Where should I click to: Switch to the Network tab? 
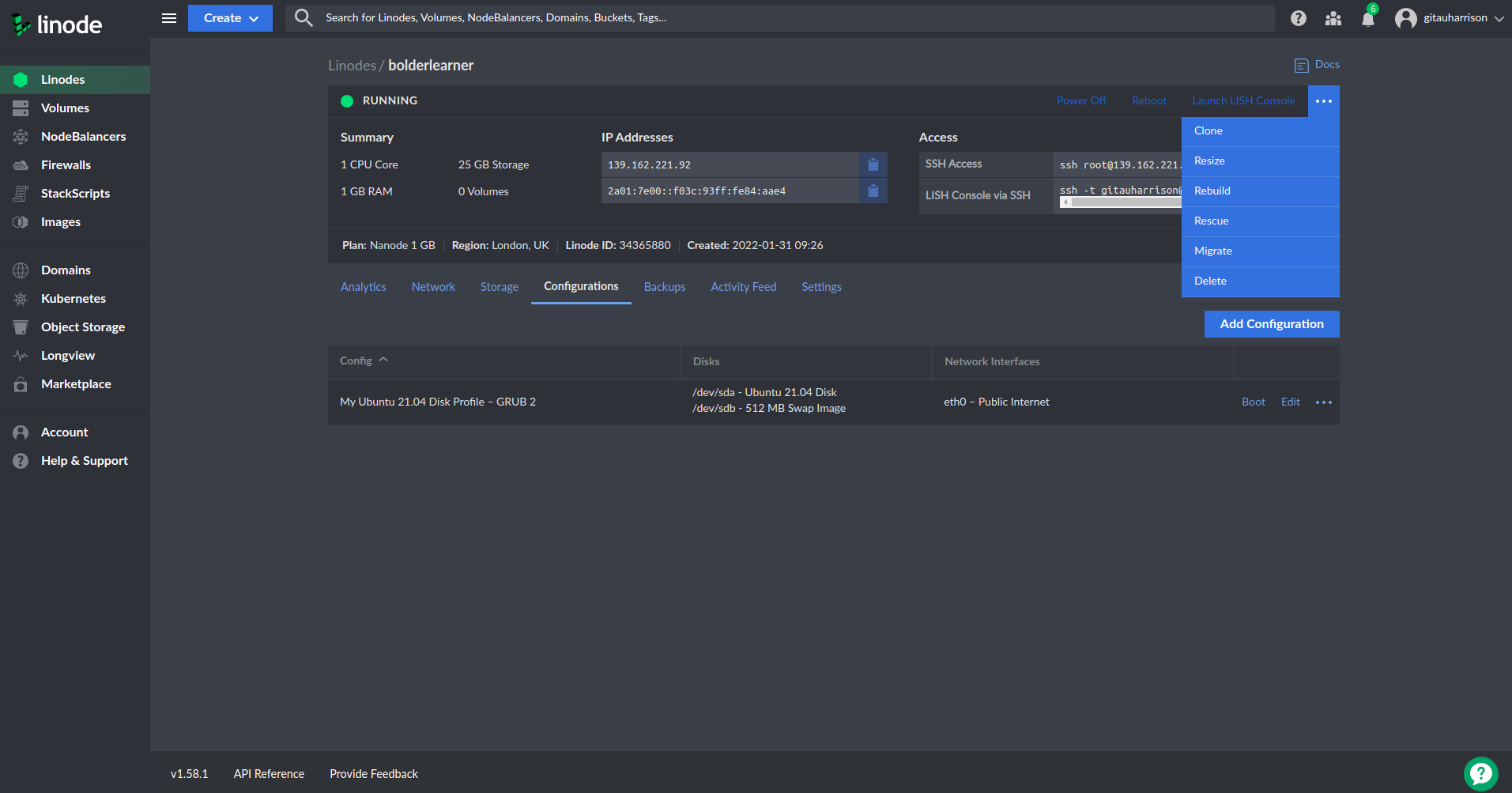433,287
